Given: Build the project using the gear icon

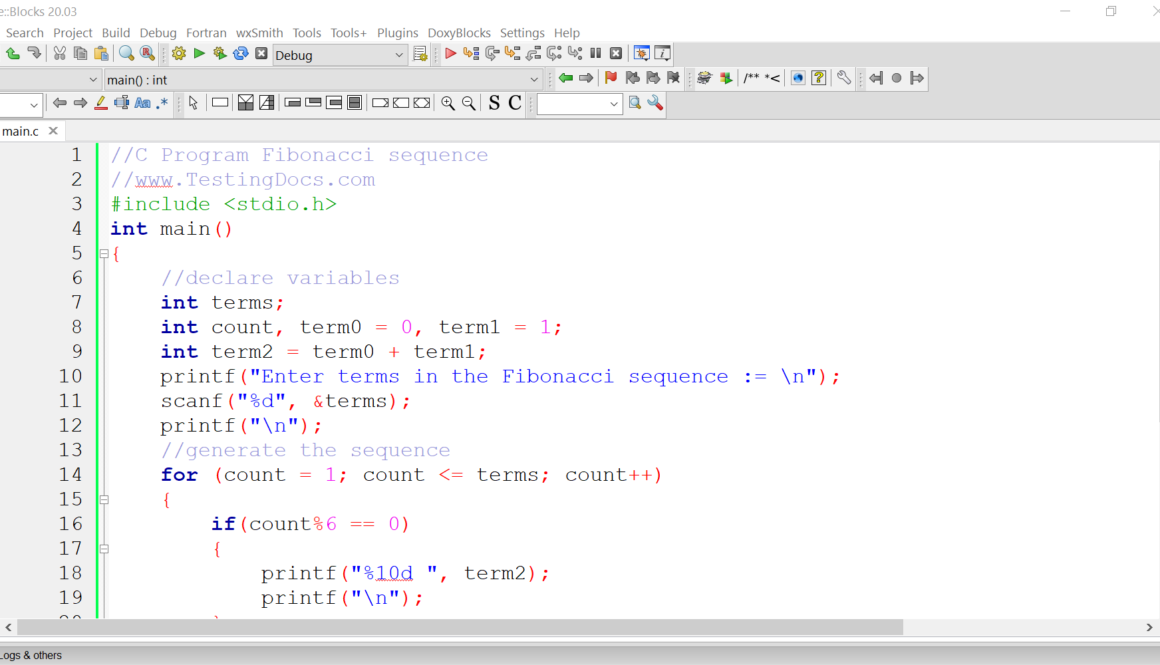Looking at the screenshot, I should (178, 53).
